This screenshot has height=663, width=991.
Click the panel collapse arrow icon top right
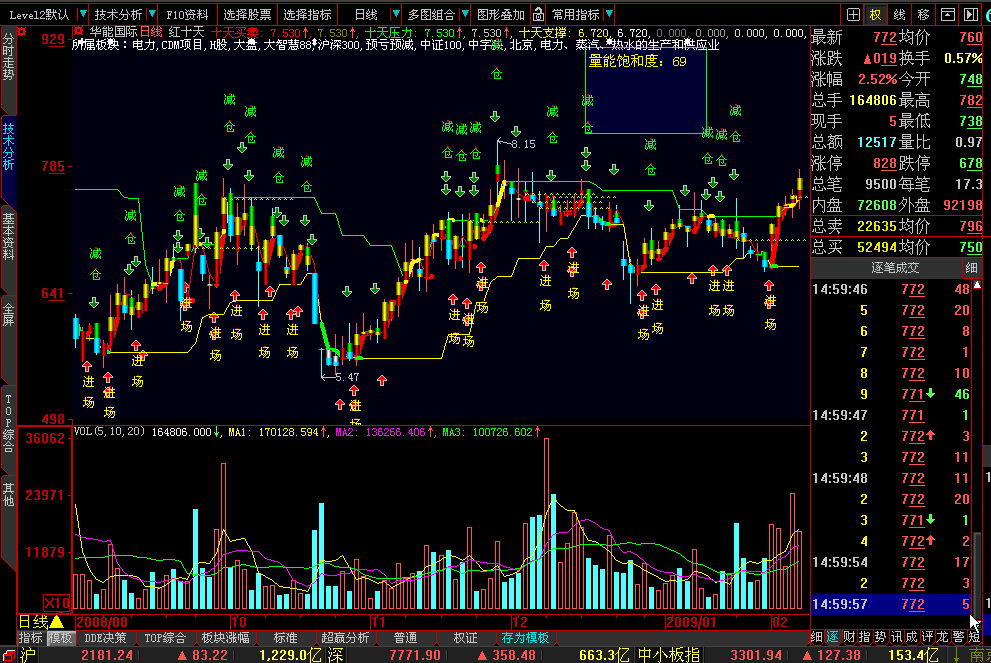[x=971, y=15]
